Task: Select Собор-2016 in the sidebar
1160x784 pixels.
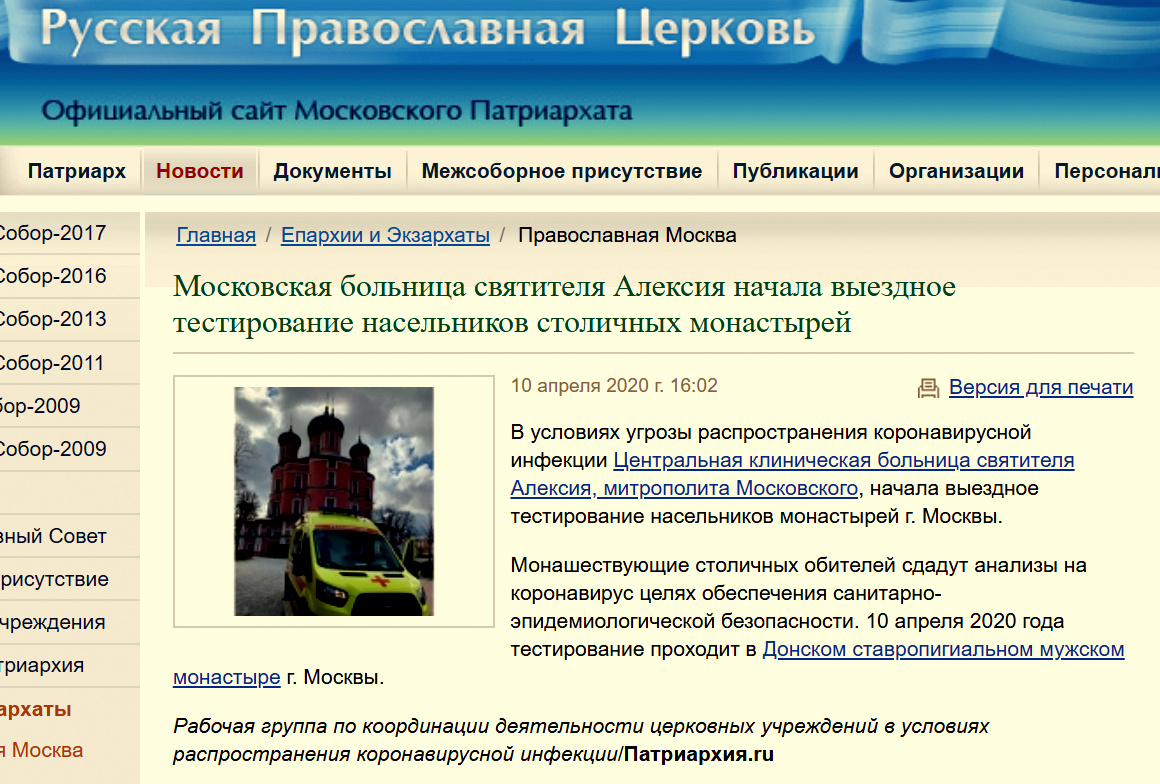Action: point(53,276)
